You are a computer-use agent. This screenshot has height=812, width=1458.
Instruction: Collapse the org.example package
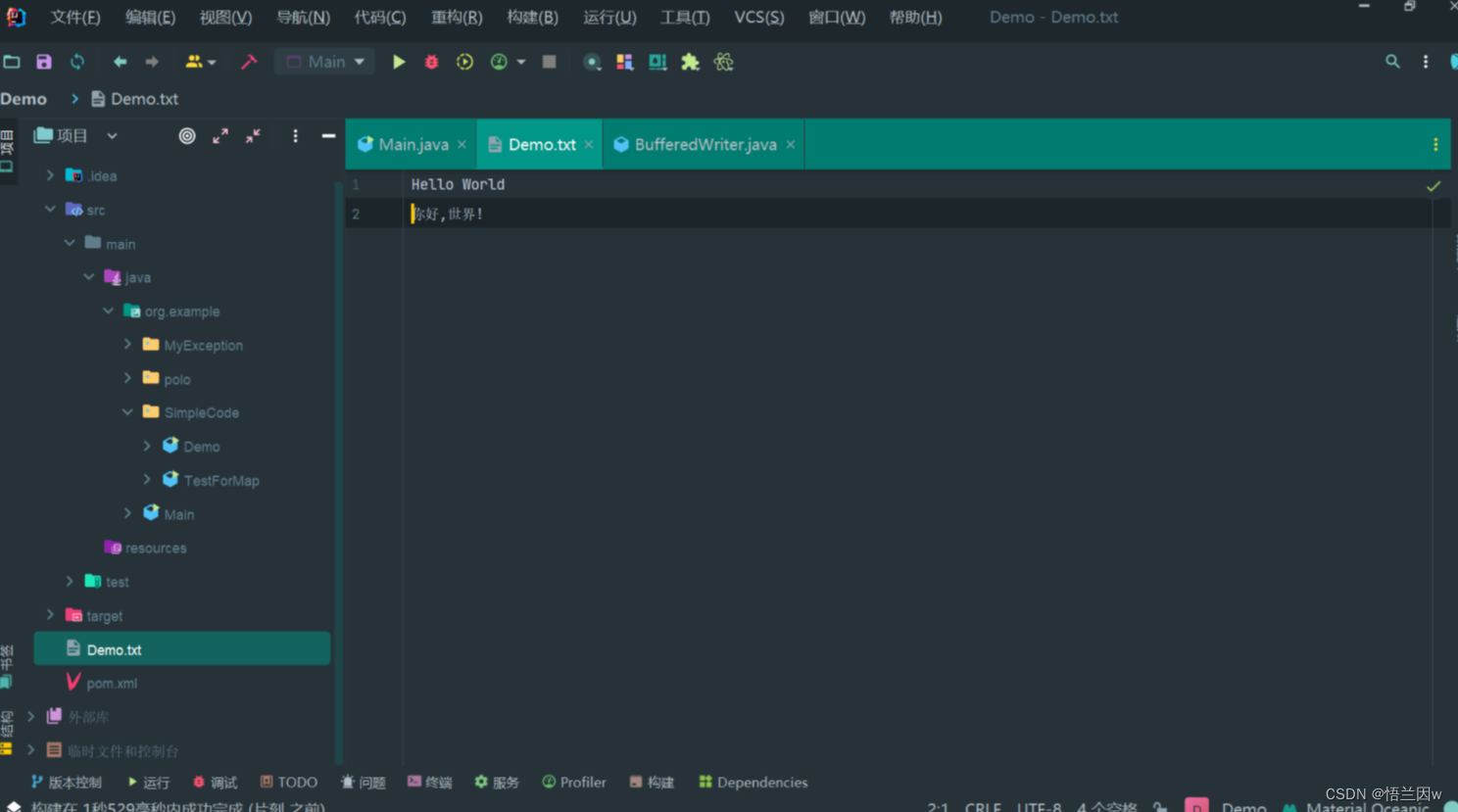(108, 310)
